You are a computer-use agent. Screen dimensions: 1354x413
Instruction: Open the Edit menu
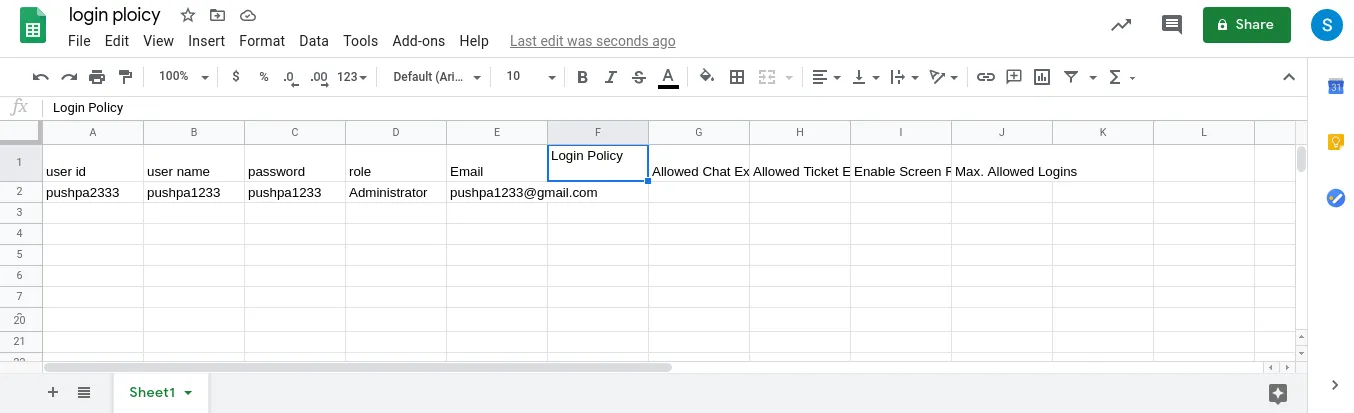117,41
